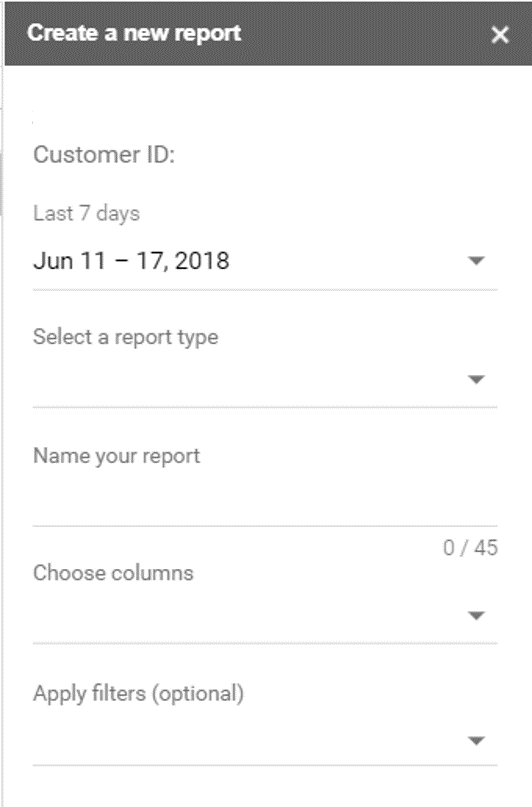The height and width of the screenshot is (807, 532).
Task: Select the Last 7 days preset label
Action: (x=86, y=214)
